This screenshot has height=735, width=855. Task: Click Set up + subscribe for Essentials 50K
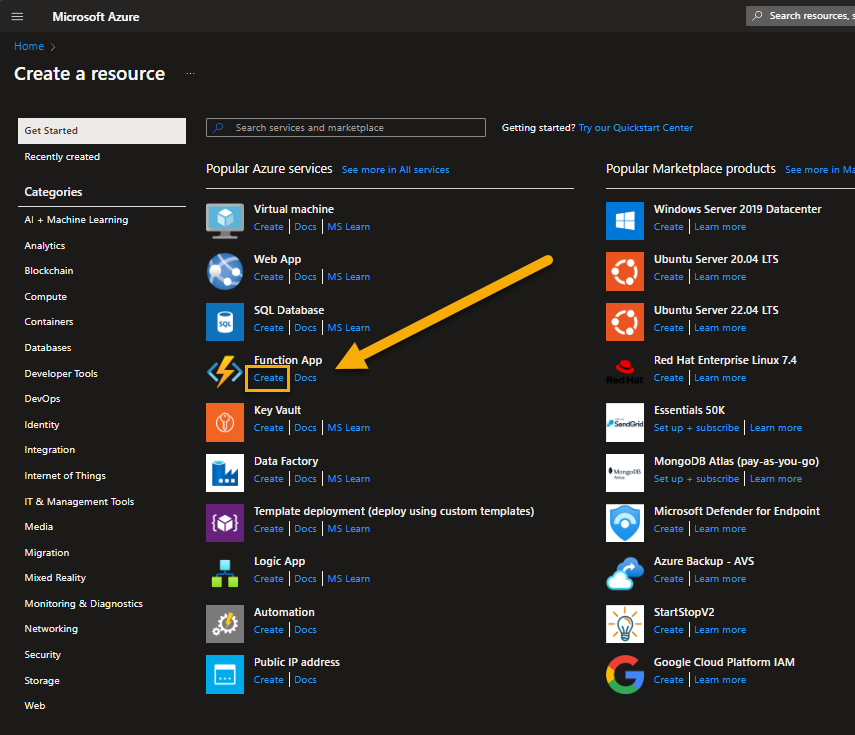point(696,428)
